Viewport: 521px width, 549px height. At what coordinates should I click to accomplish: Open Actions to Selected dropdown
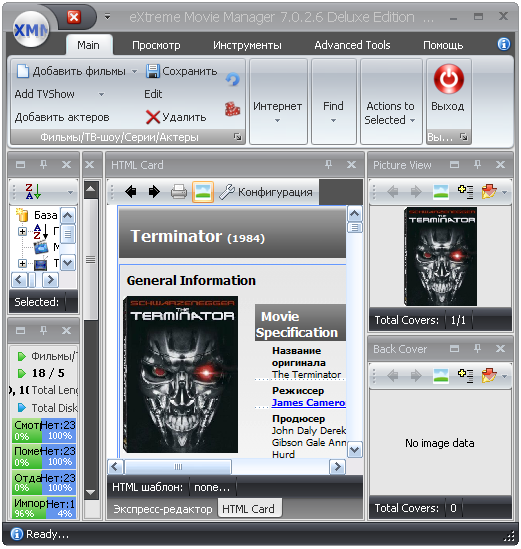click(x=391, y=102)
